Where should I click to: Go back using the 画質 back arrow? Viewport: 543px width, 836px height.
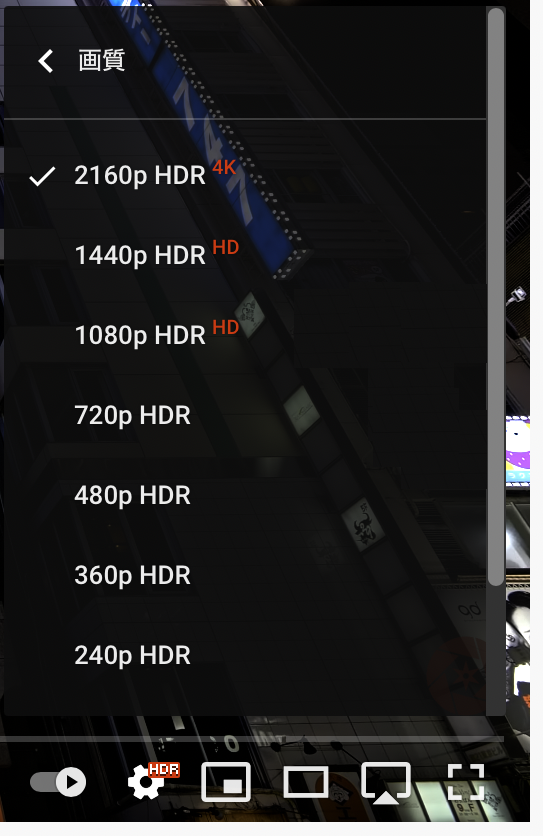[x=46, y=61]
